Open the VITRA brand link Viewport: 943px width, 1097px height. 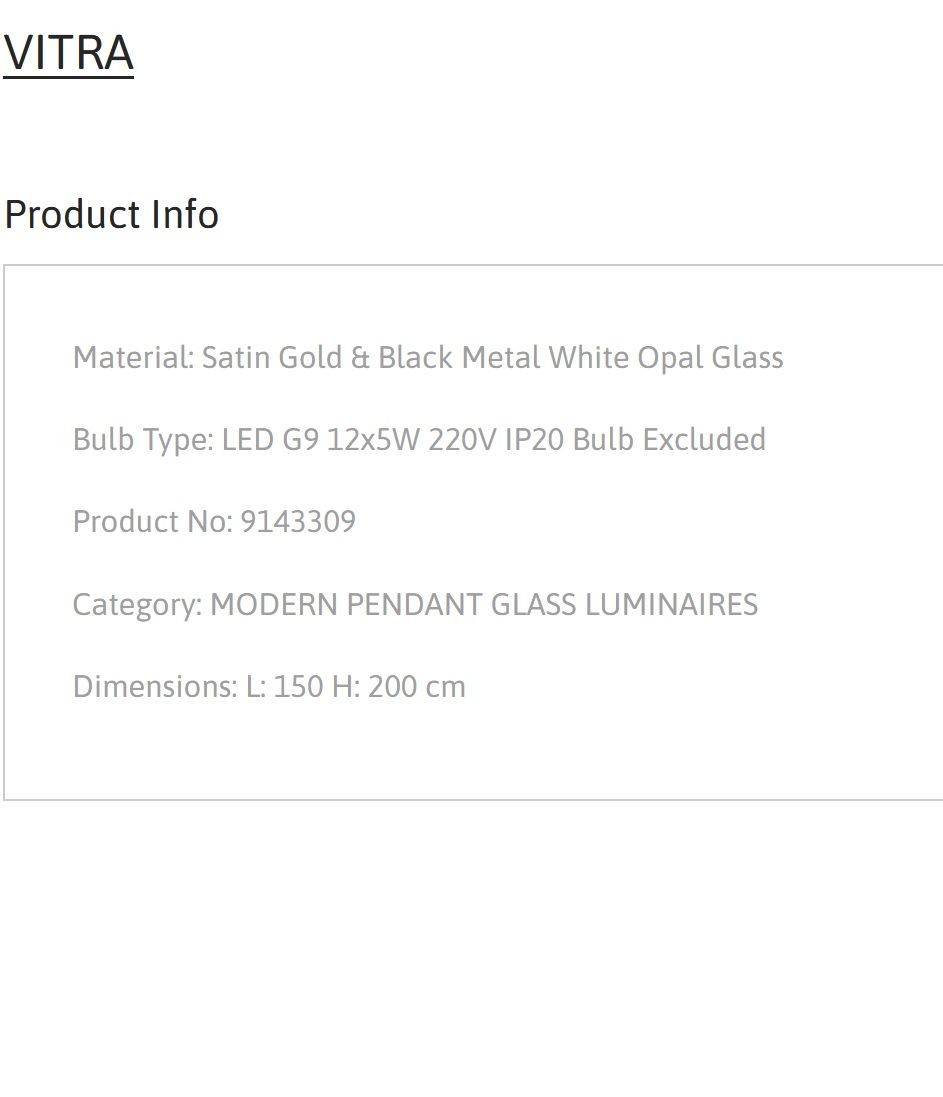[x=69, y=53]
